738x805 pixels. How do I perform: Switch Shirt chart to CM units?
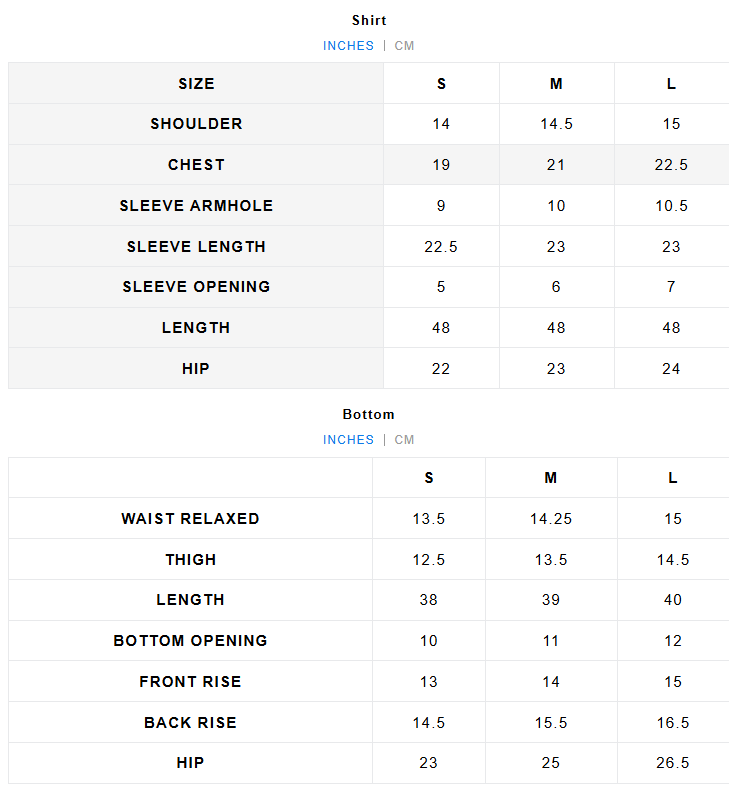(x=404, y=46)
